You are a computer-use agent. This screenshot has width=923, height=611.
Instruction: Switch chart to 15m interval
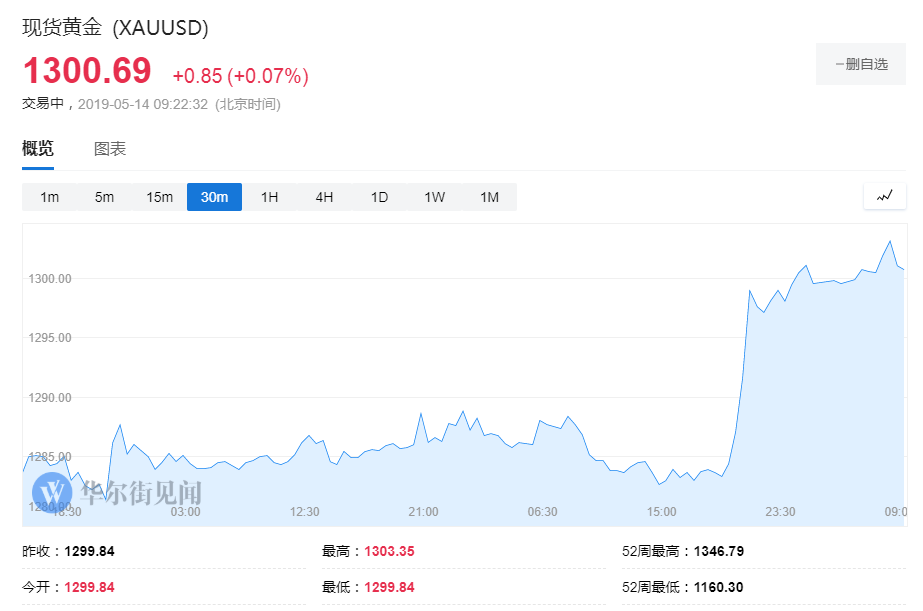(x=159, y=197)
